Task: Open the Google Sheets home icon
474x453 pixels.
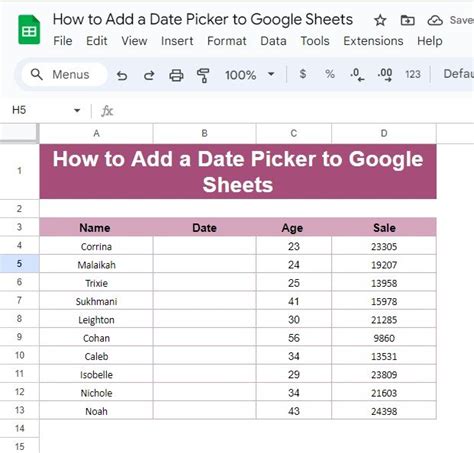Action: [29, 30]
